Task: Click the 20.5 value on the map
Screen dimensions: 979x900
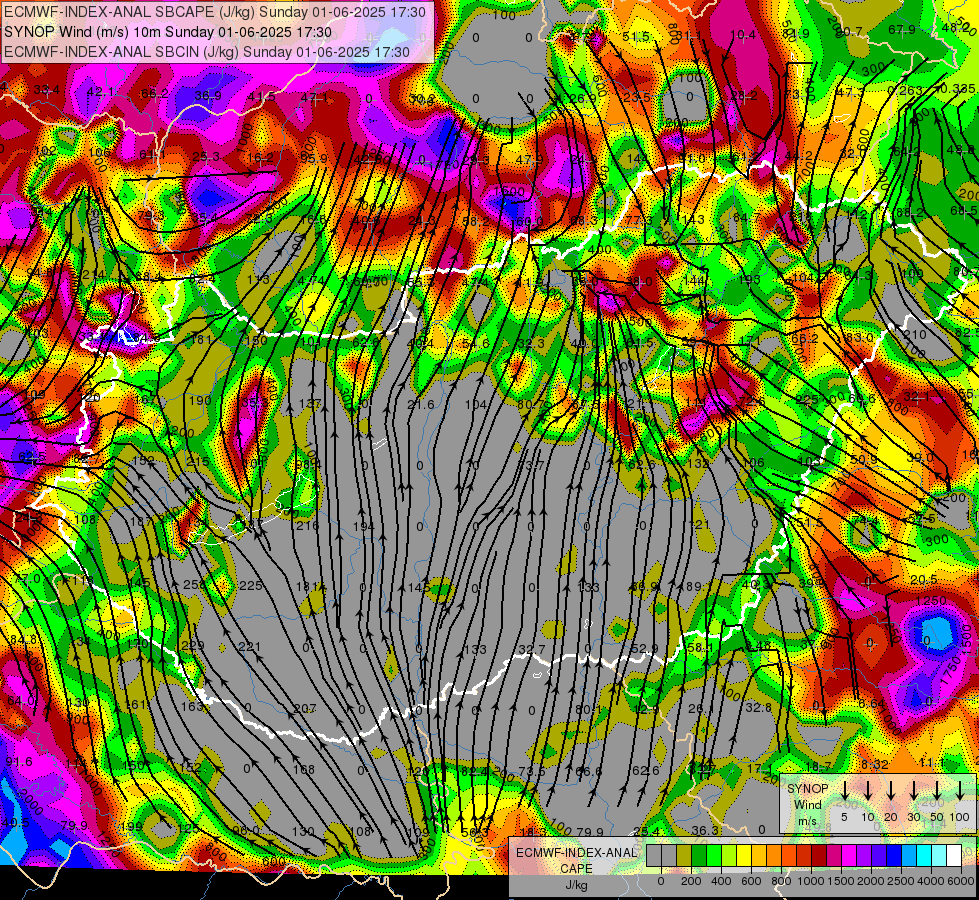Action: (x=924, y=580)
